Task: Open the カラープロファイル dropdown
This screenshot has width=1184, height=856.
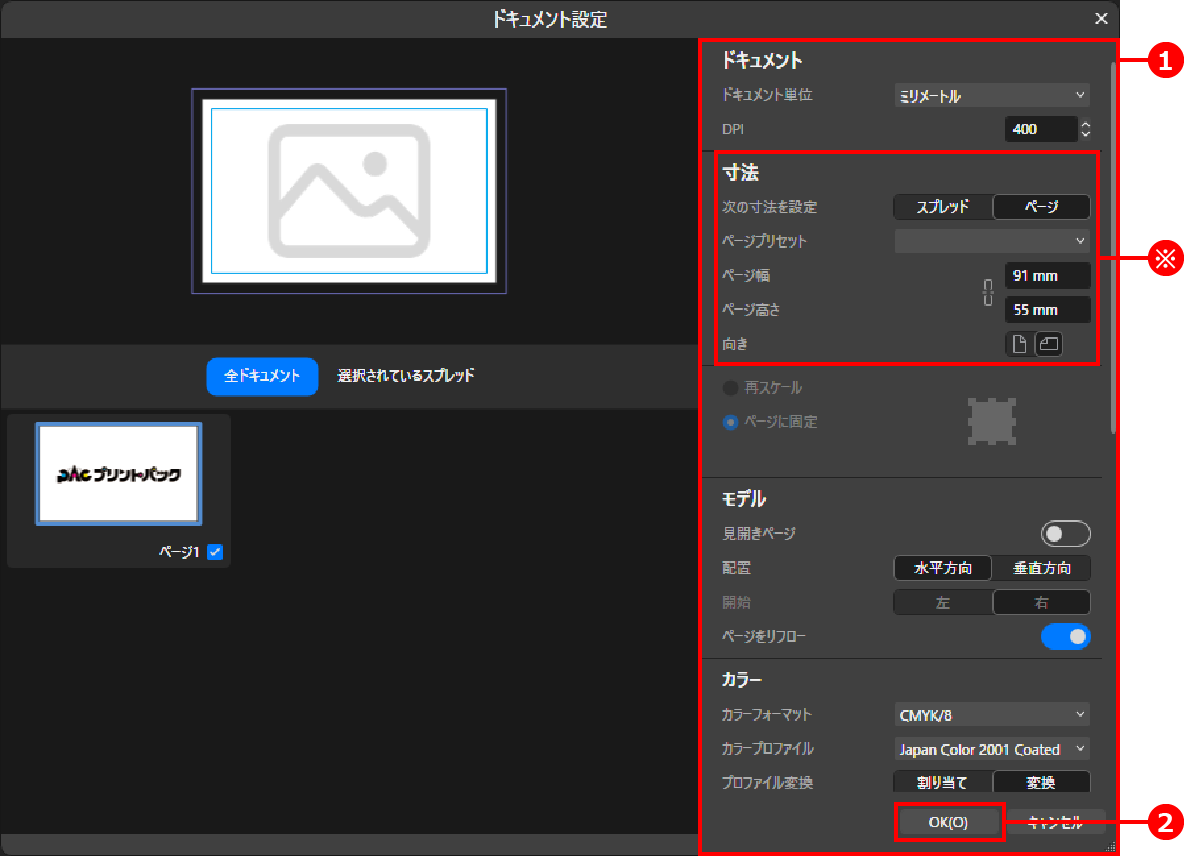Action: pyautogui.click(x=991, y=749)
